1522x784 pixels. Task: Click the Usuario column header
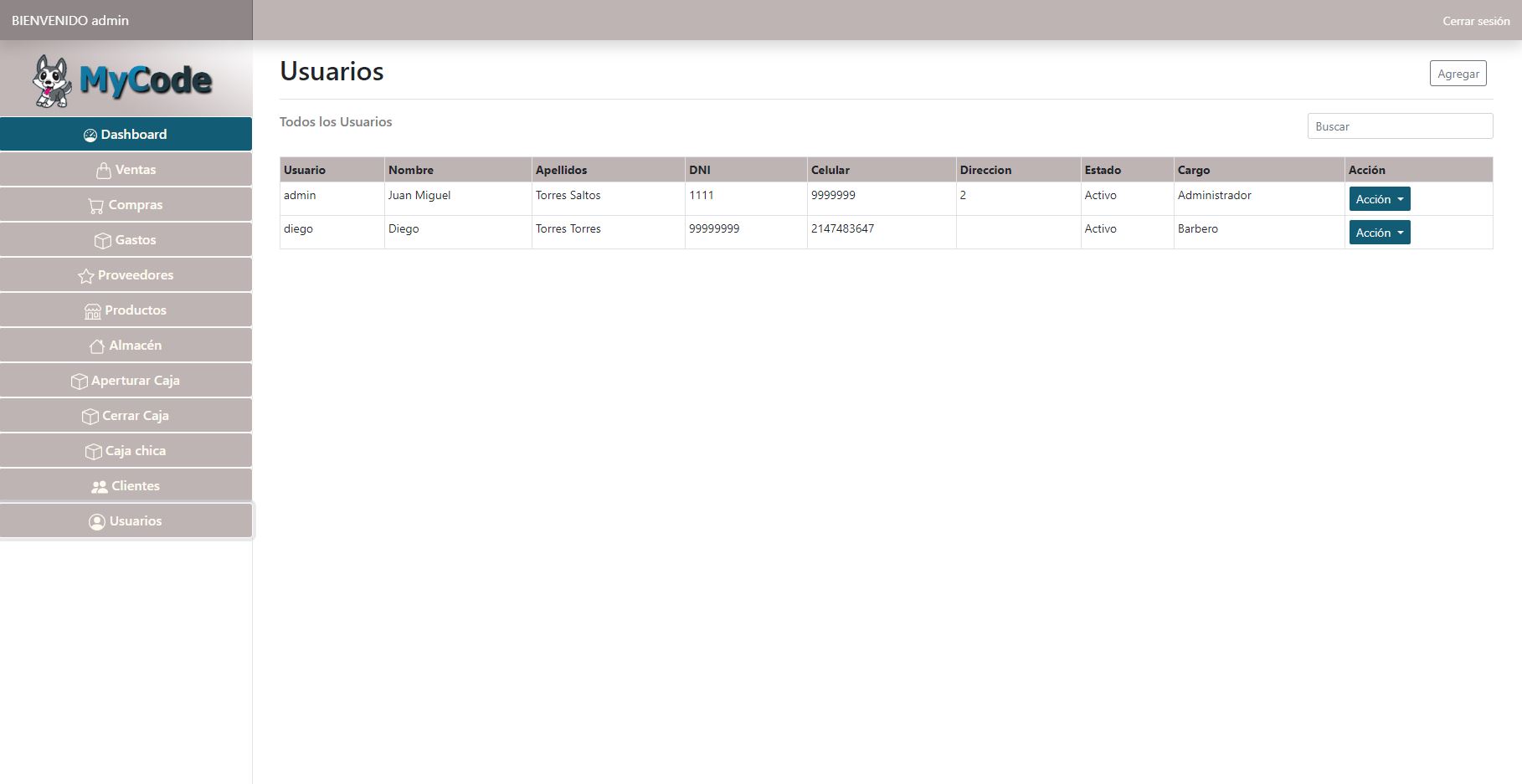305,170
